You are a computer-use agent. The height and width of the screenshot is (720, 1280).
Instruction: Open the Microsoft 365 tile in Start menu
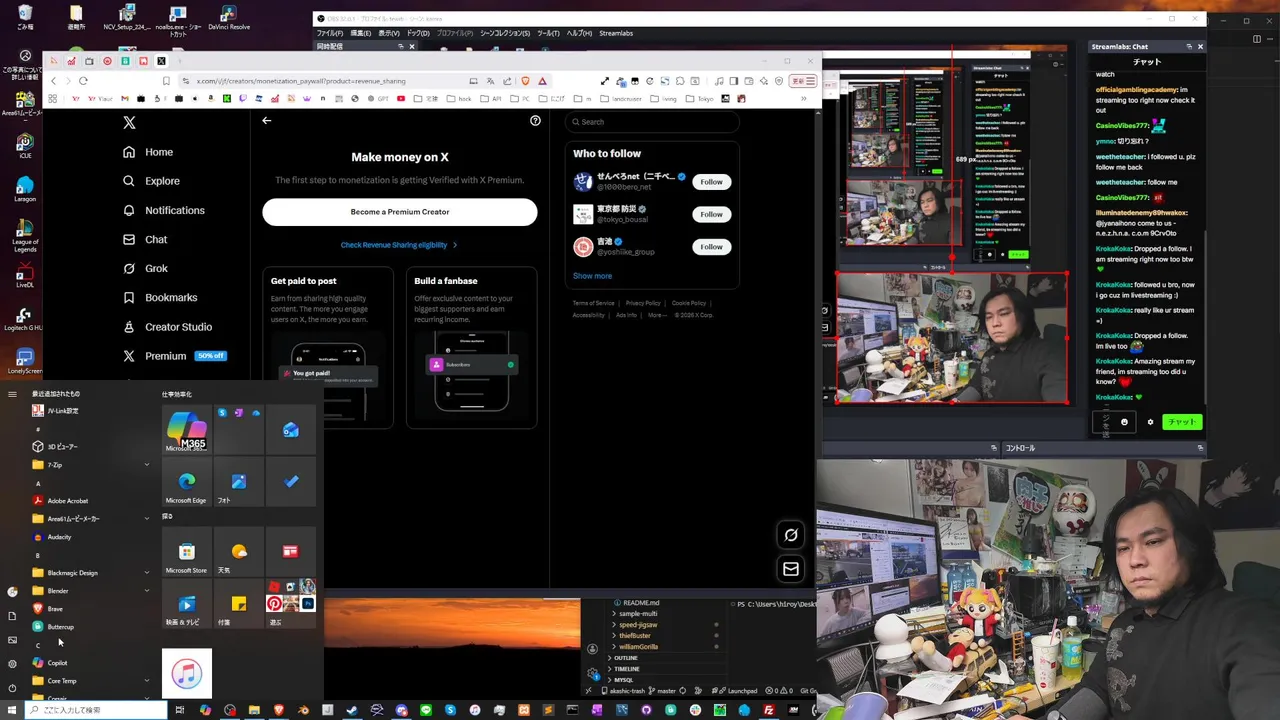(187, 430)
